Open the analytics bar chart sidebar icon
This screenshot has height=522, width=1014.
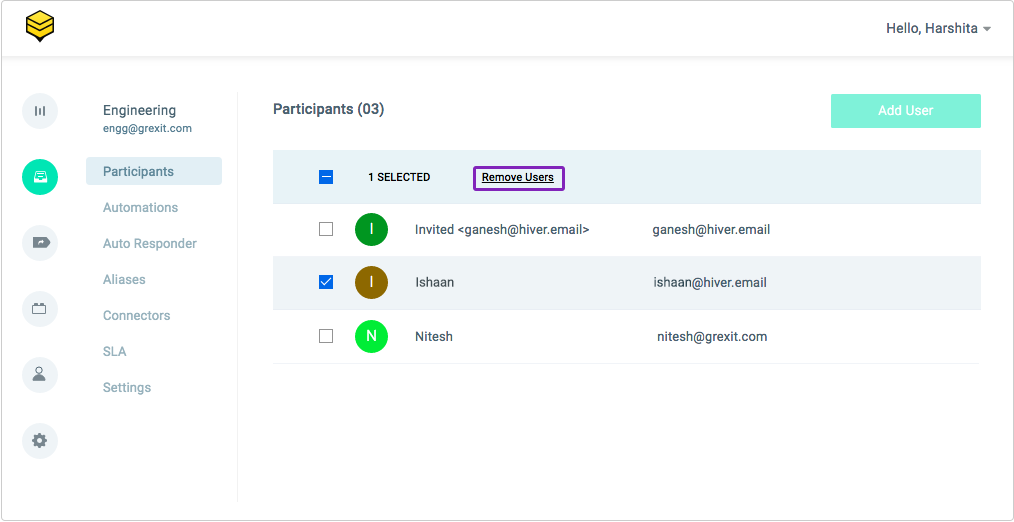click(40, 111)
